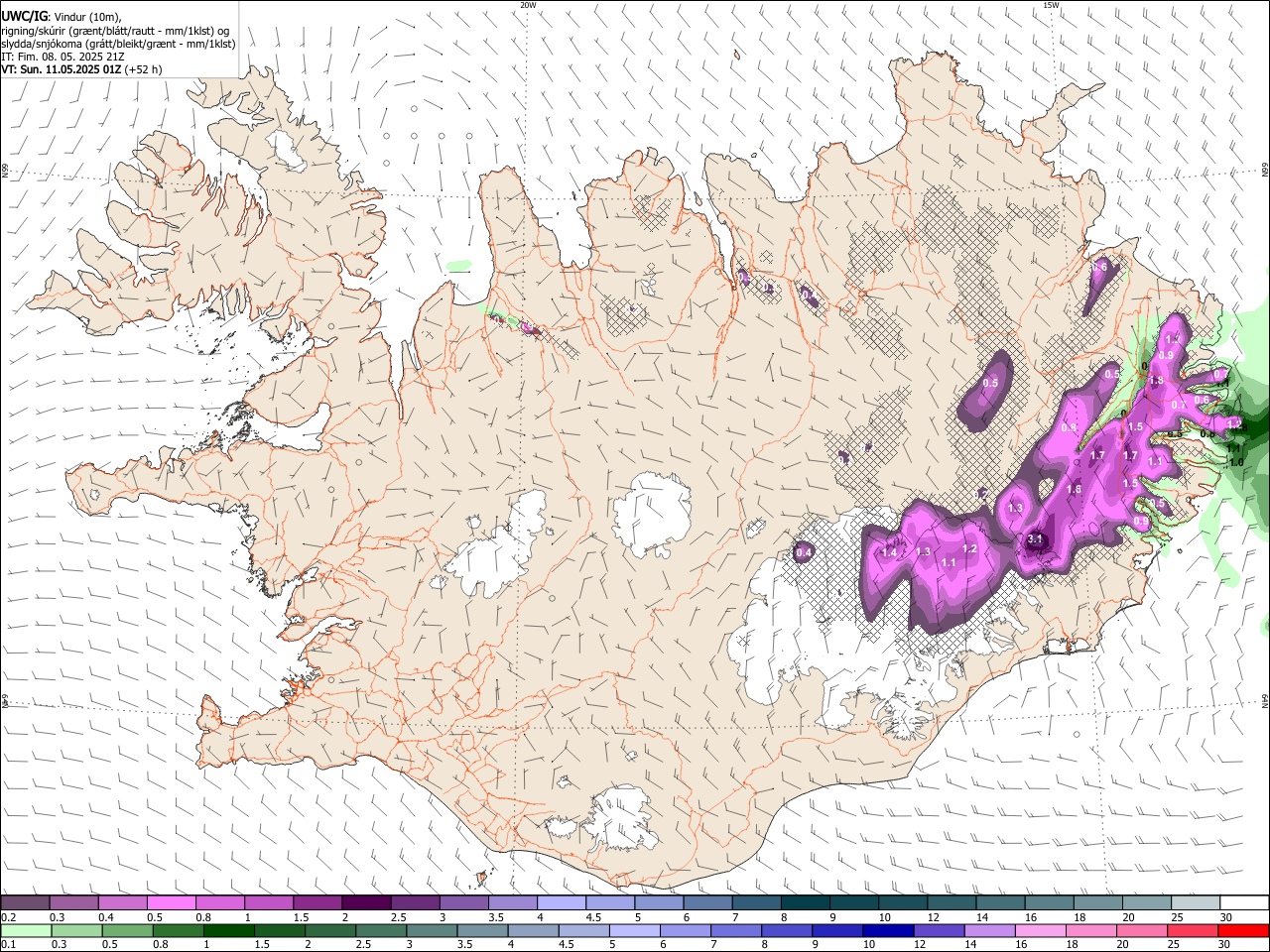The width and height of the screenshot is (1270, 952).
Task: Click the lower legend swatch between 14 and 16
Action: coord(989,930)
